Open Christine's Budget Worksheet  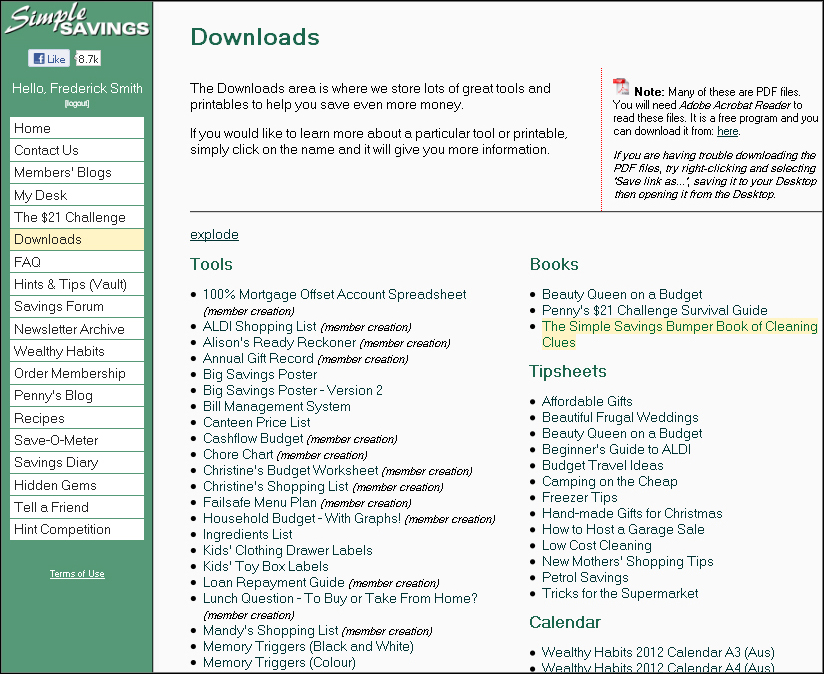[291, 471]
